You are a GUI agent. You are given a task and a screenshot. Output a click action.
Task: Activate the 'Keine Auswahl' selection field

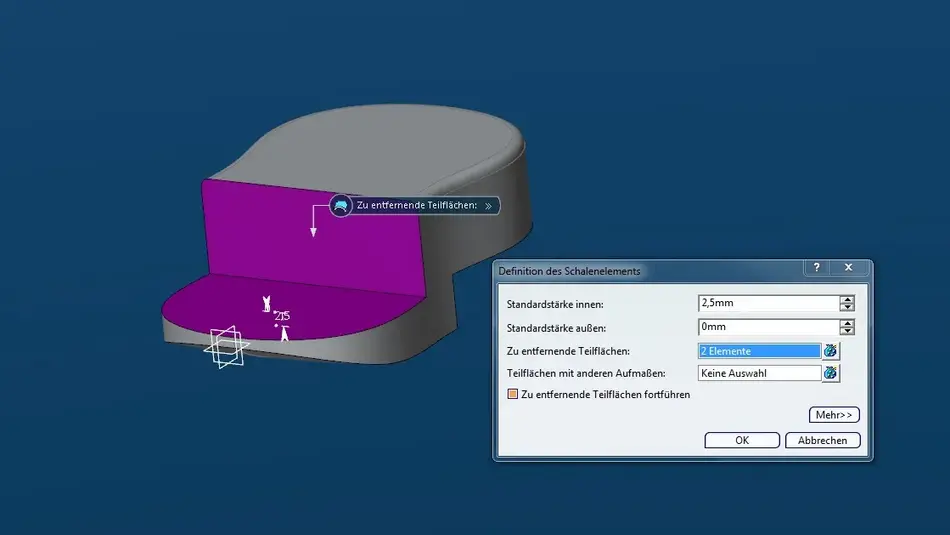(759, 373)
